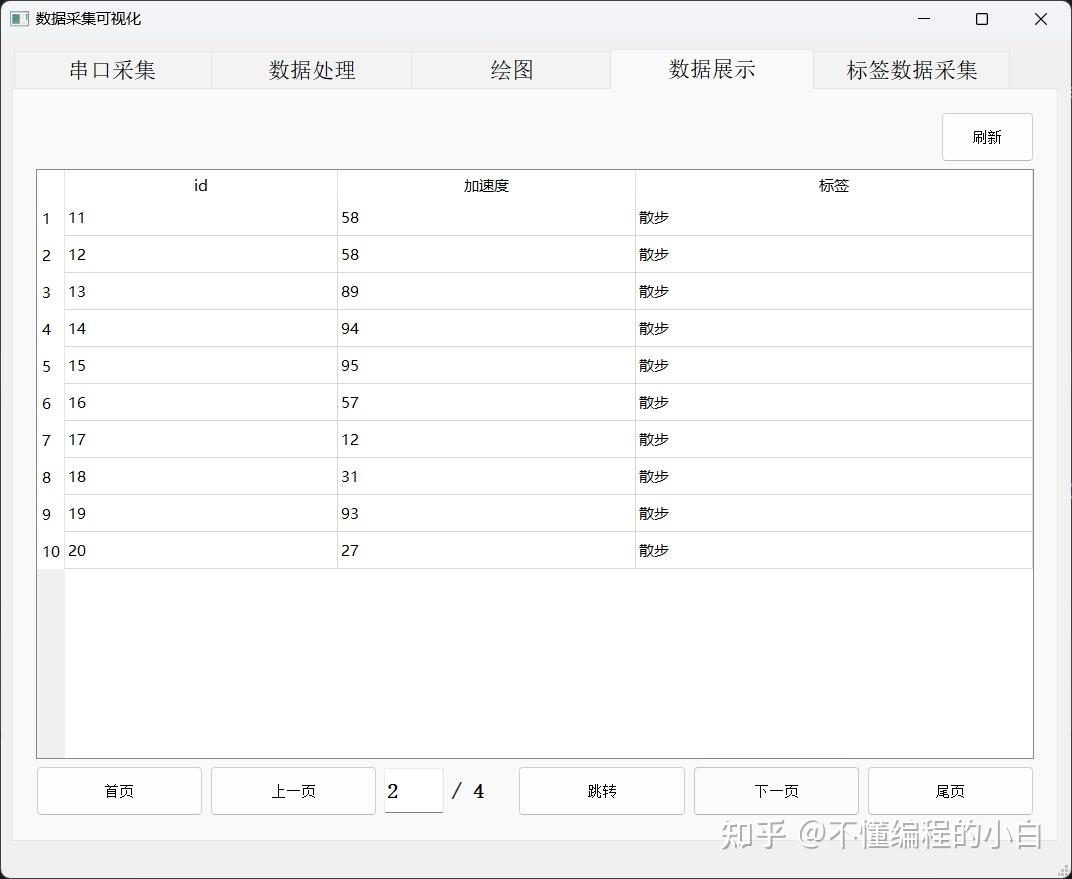Open the 标签数据采集 tab

pos(911,70)
